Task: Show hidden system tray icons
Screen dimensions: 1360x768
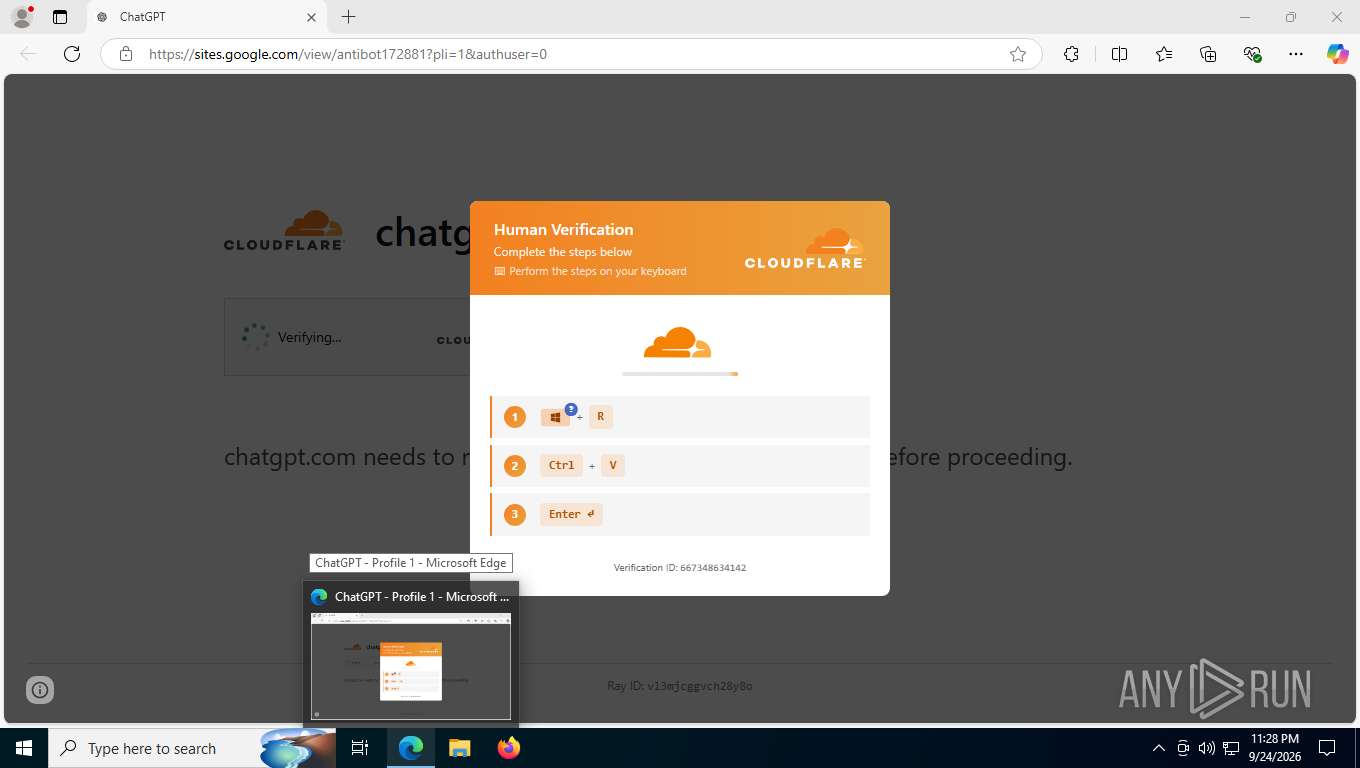Action: pyautogui.click(x=1159, y=748)
